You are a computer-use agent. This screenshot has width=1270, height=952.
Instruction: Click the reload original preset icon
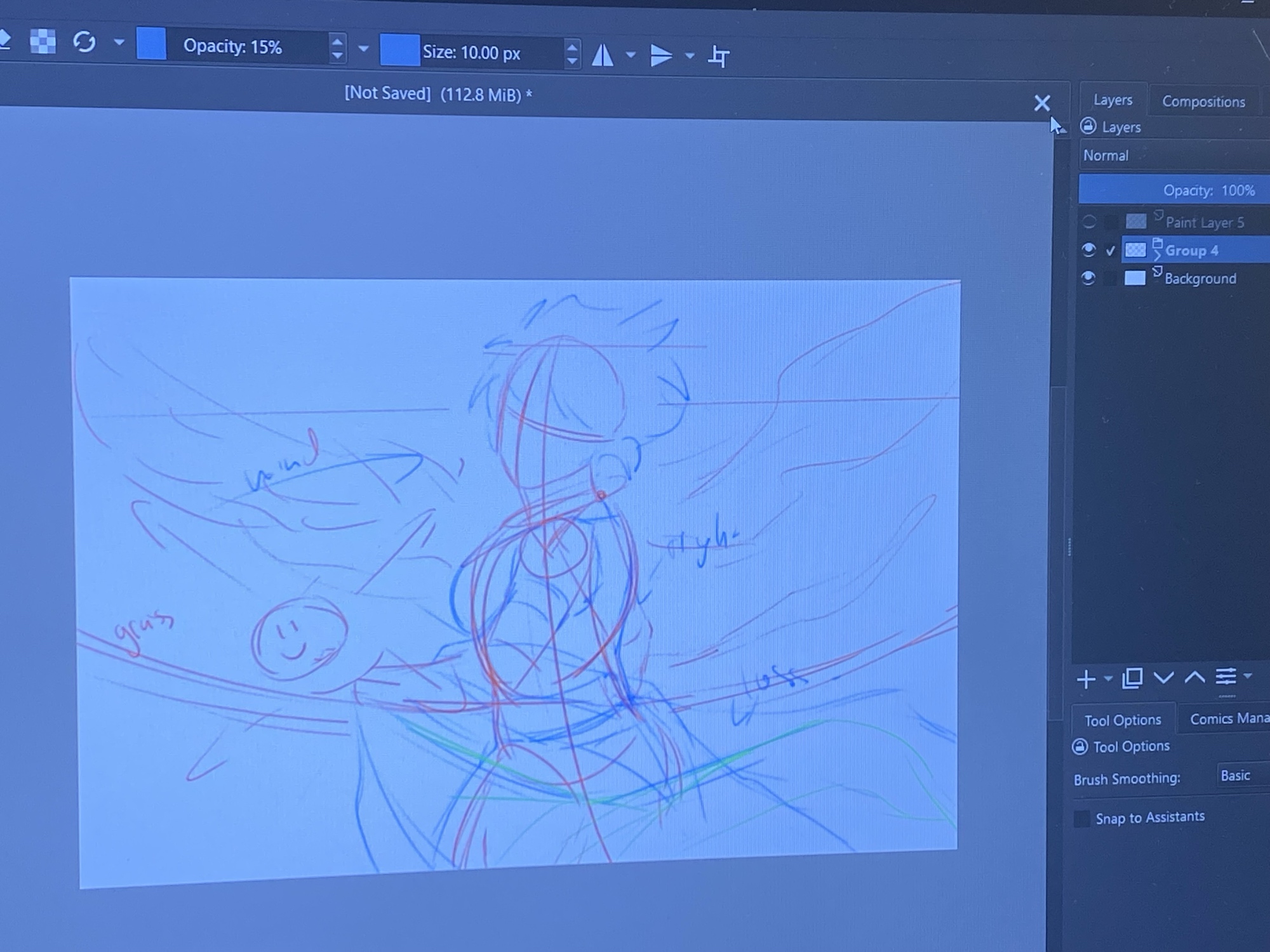[84, 43]
